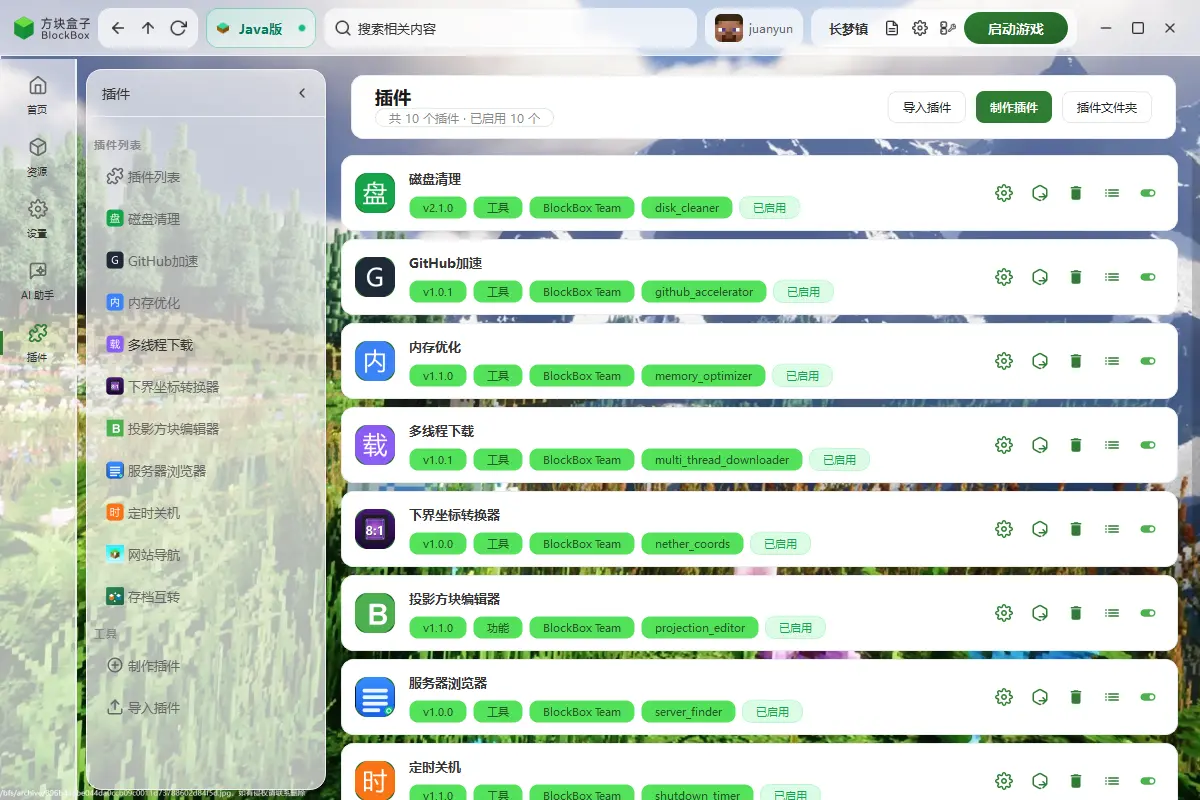This screenshot has height=800, width=1200.
Task: Open the juanyun account menu
Action: (754, 29)
